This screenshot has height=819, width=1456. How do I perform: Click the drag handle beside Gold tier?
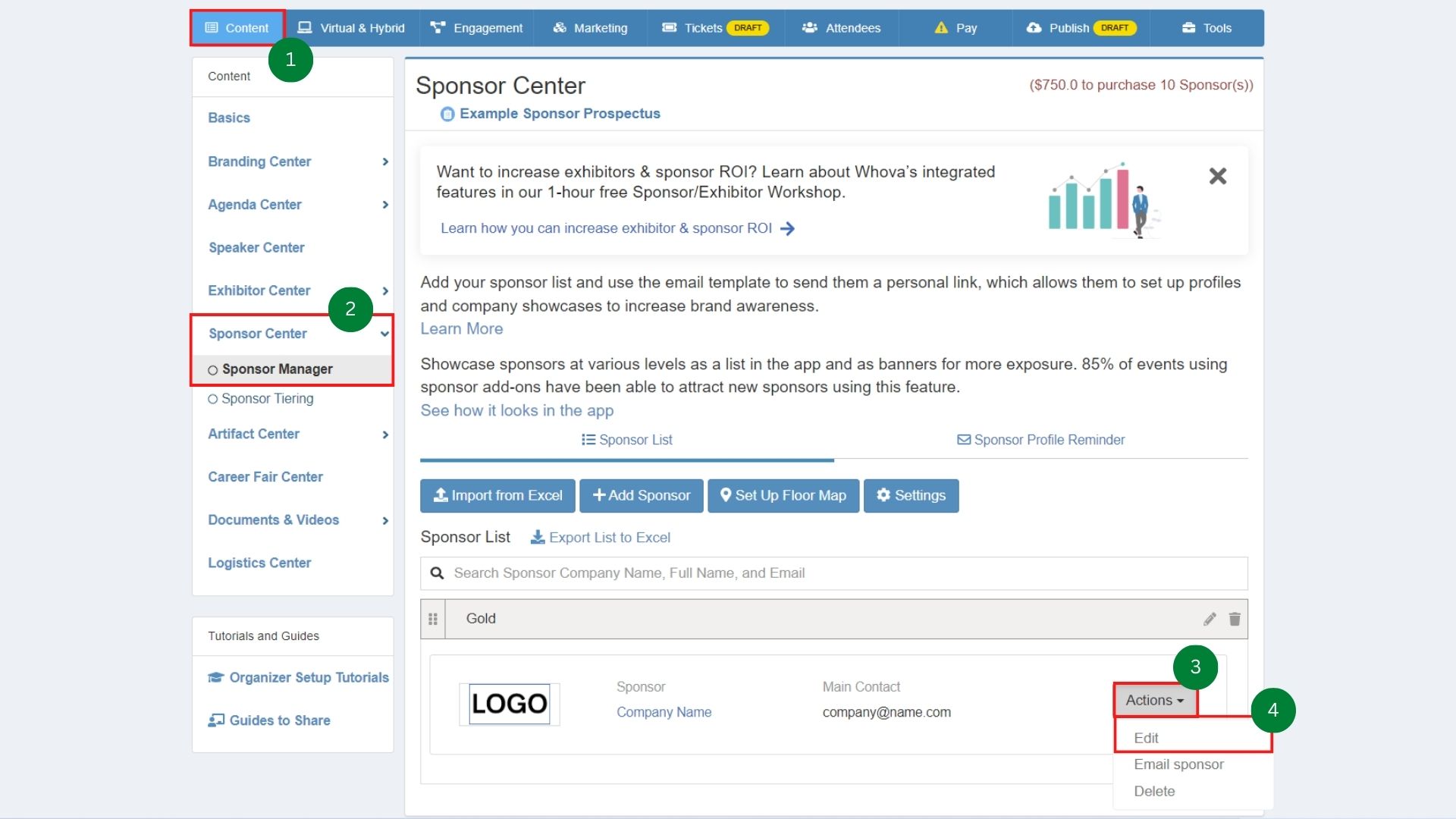[x=433, y=619]
